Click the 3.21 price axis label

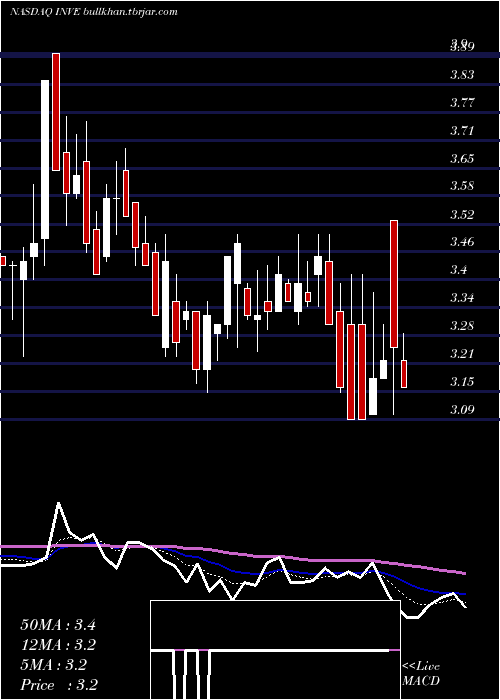462,354
